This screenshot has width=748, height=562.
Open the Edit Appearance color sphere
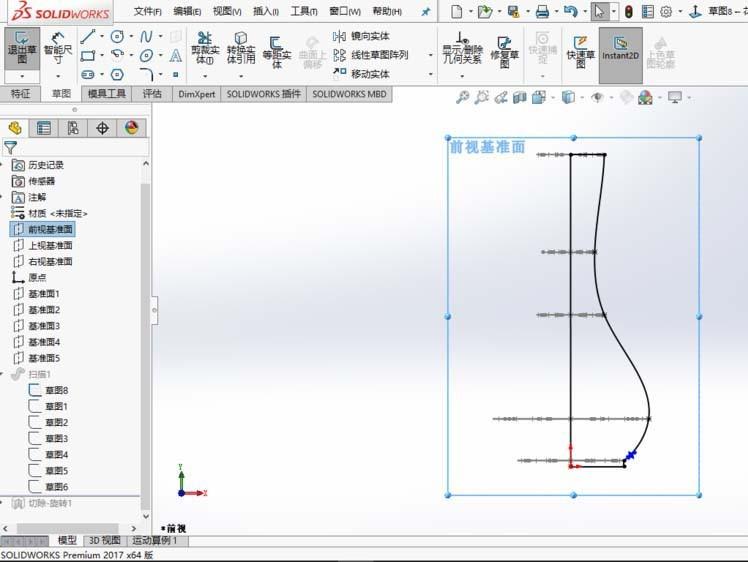[645, 98]
